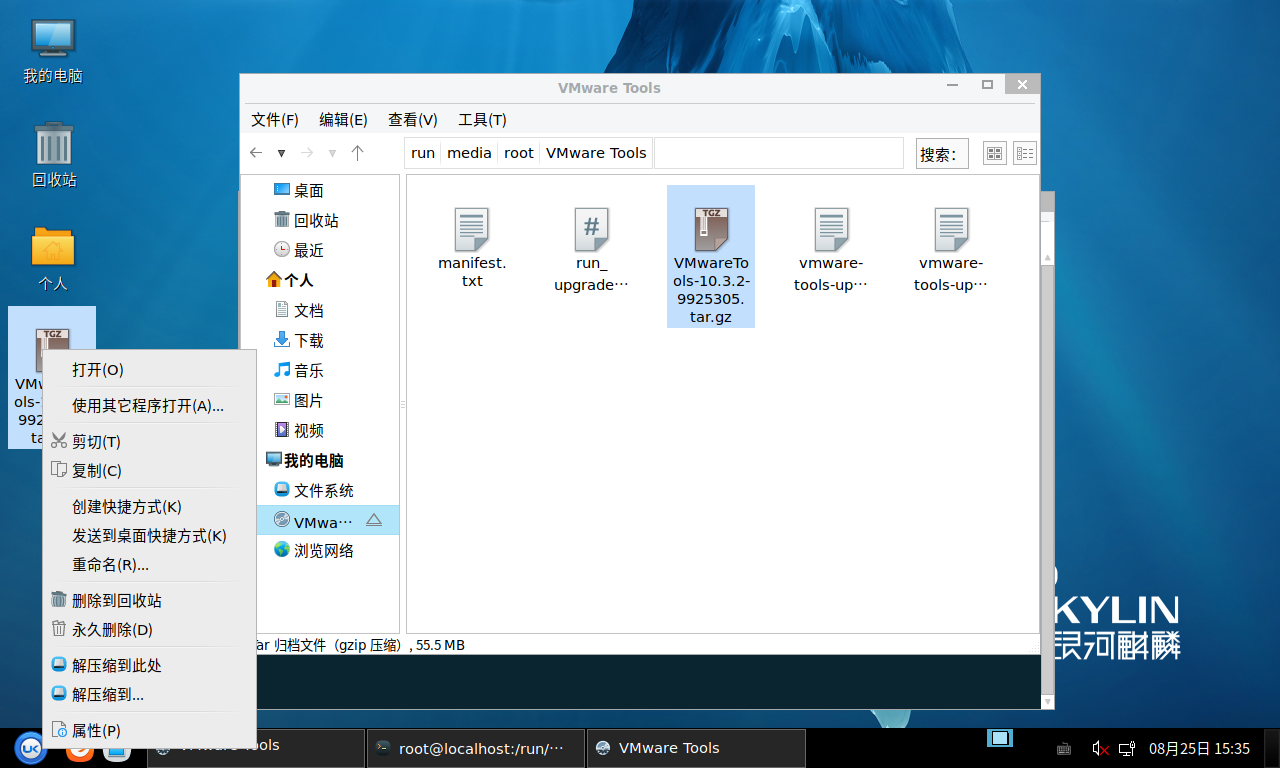Open the 编辑(E) menu
Image resolution: width=1280 pixels, height=768 pixels.
tap(343, 120)
